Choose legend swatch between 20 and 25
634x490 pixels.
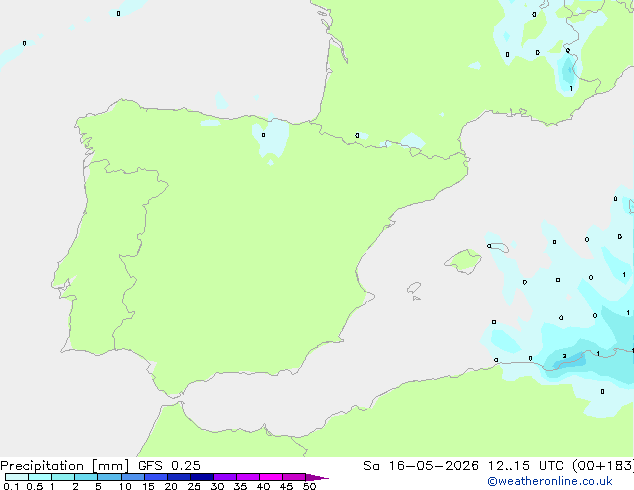pos(178,477)
